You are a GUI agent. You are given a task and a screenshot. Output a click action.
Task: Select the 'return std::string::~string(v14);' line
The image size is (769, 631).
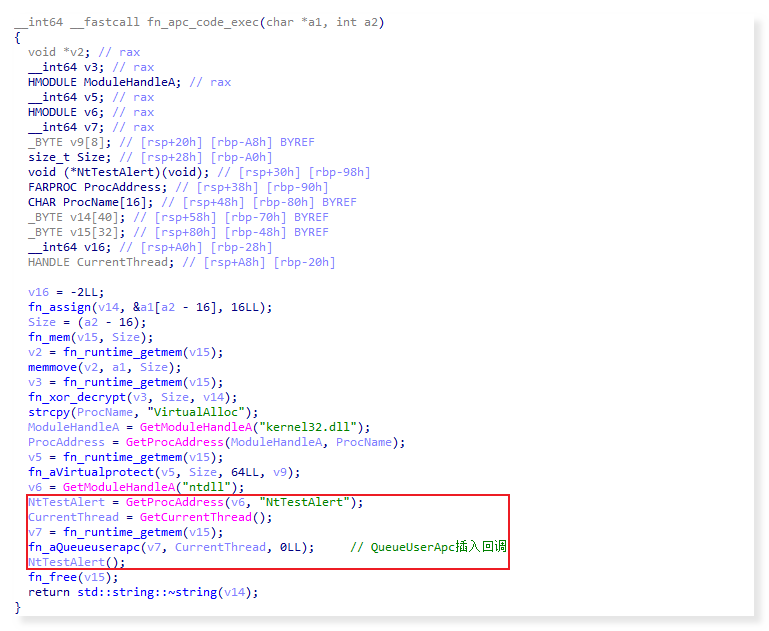pos(143,592)
